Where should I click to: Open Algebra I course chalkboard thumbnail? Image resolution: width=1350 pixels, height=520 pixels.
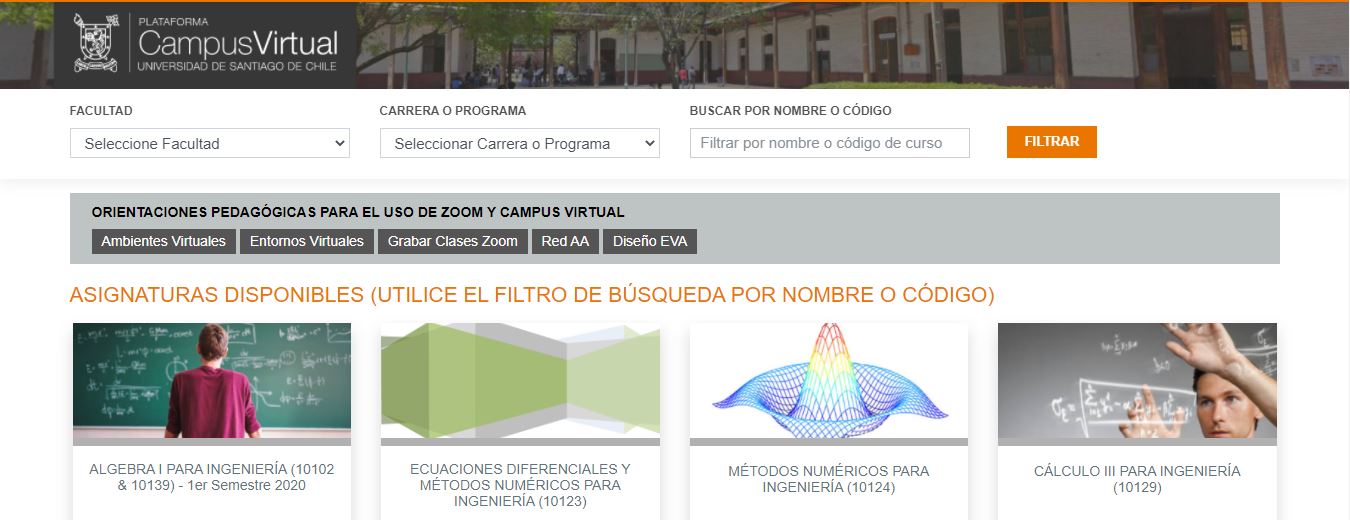(x=212, y=380)
